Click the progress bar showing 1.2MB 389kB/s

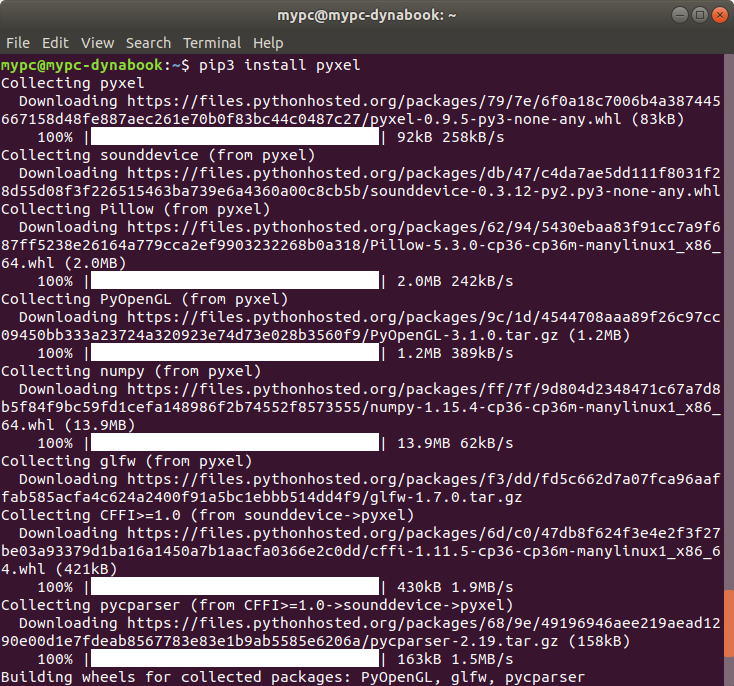235,353
